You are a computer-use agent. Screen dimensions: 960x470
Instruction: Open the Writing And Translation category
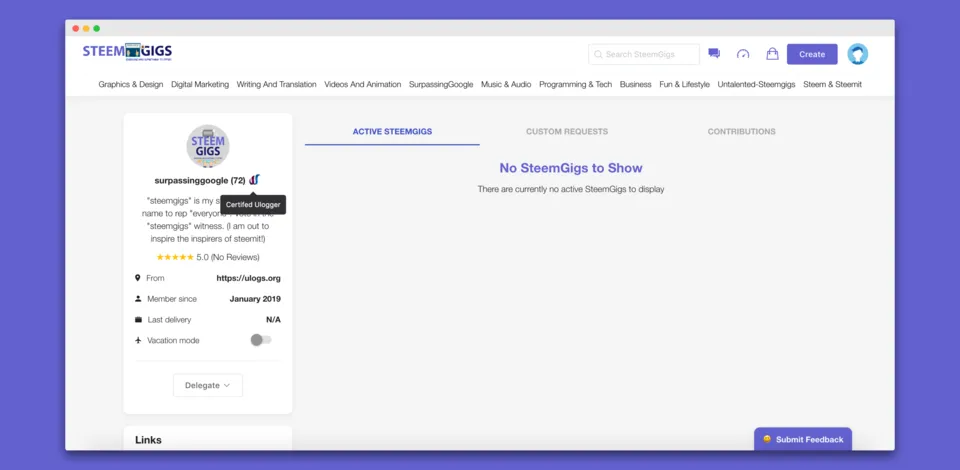[x=277, y=84]
